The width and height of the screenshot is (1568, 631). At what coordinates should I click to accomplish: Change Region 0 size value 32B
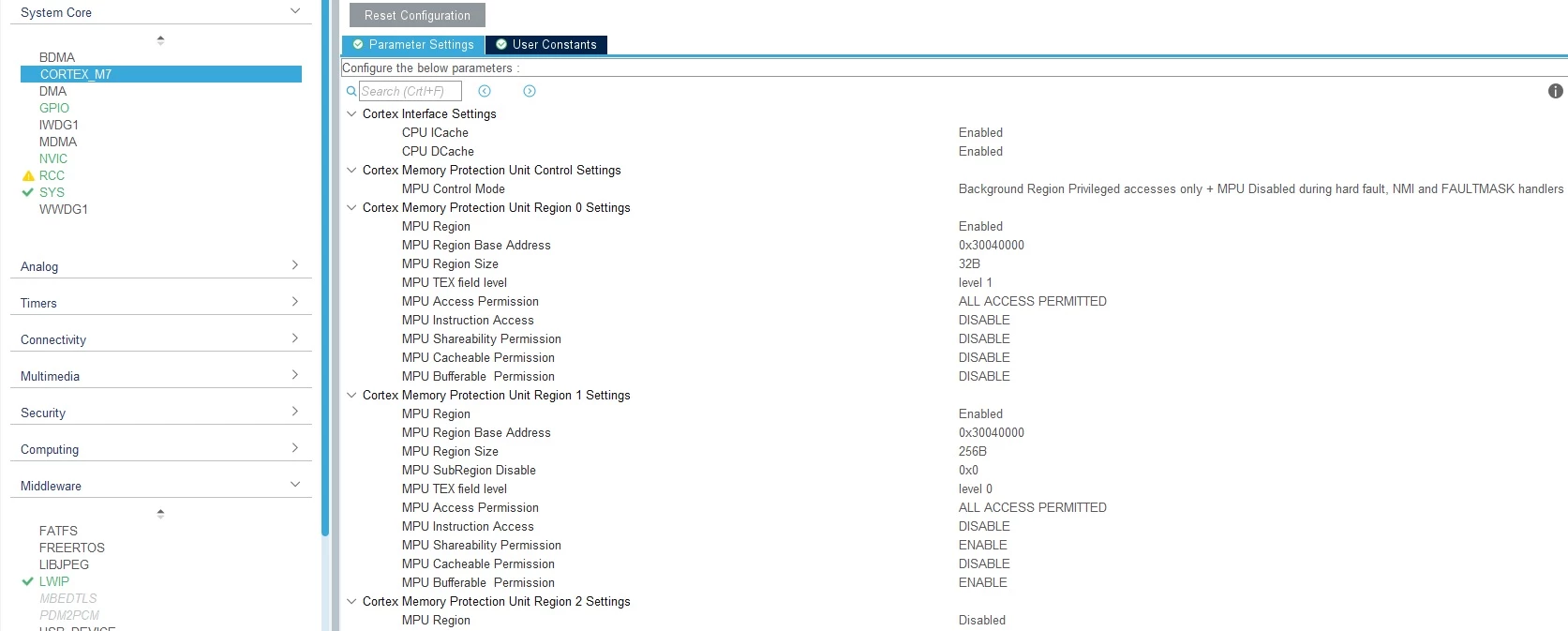coord(969,263)
